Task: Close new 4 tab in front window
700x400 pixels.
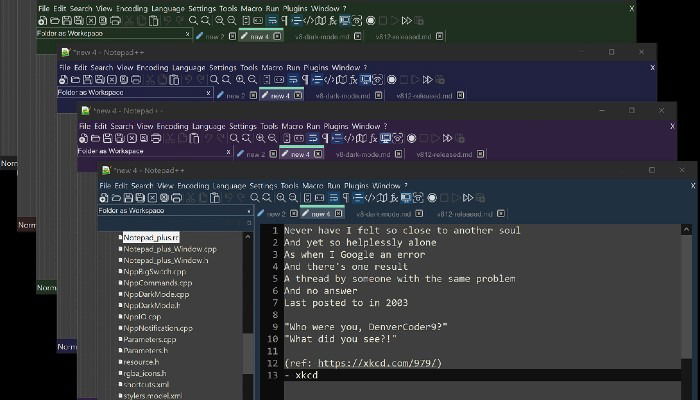Action: [338, 213]
